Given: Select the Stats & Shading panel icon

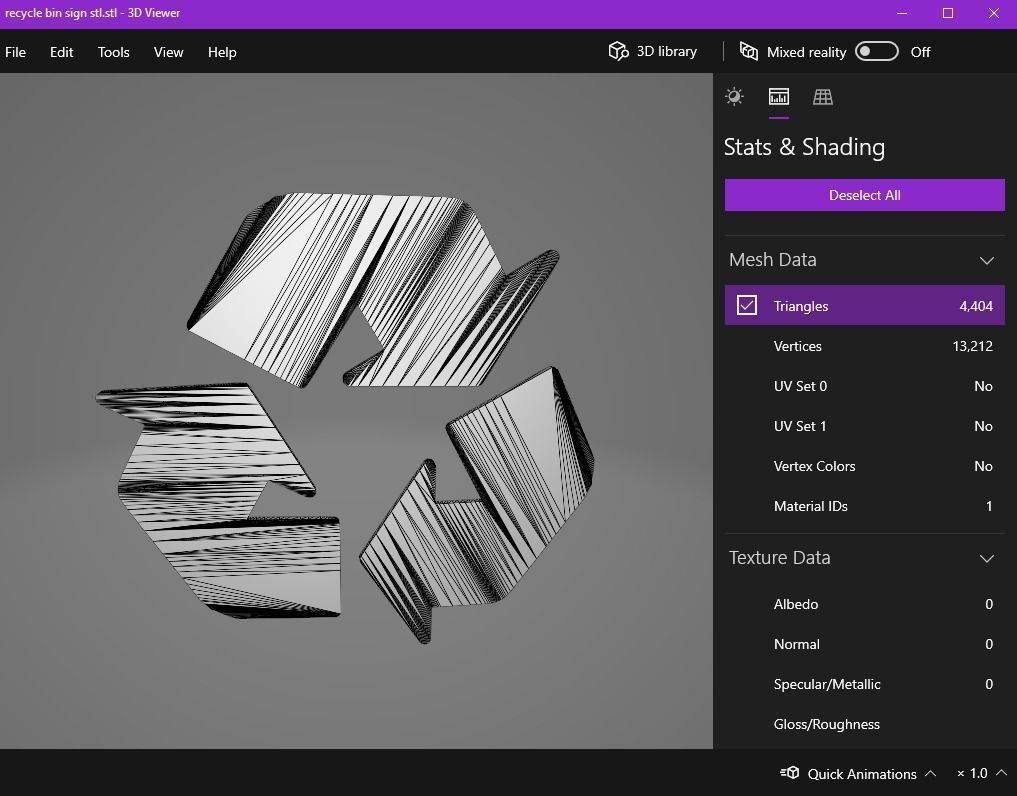Looking at the screenshot, I should [x=778, y=97].
